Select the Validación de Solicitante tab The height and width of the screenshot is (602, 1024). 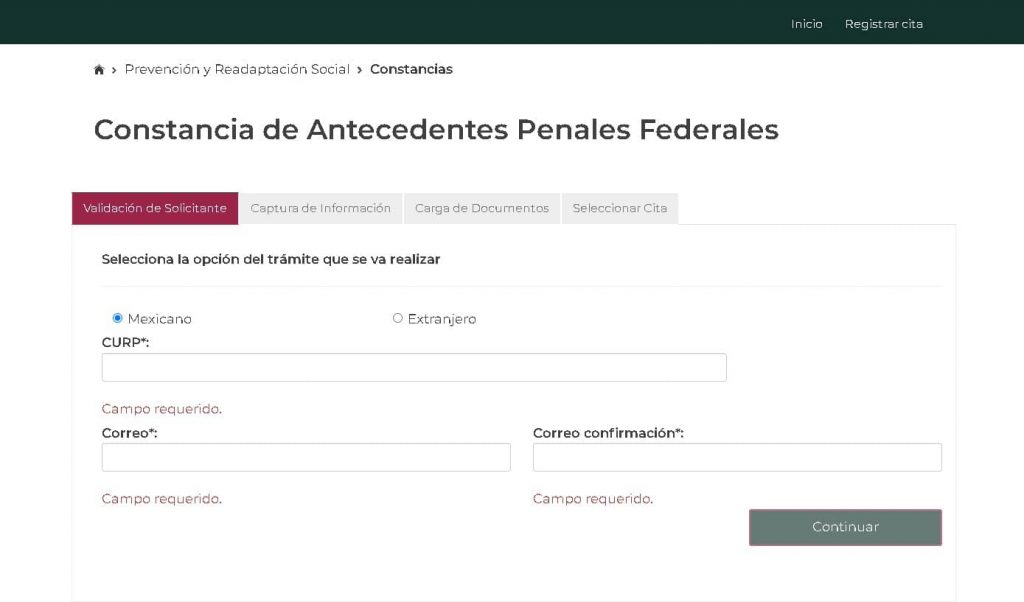tap(154, 208)
